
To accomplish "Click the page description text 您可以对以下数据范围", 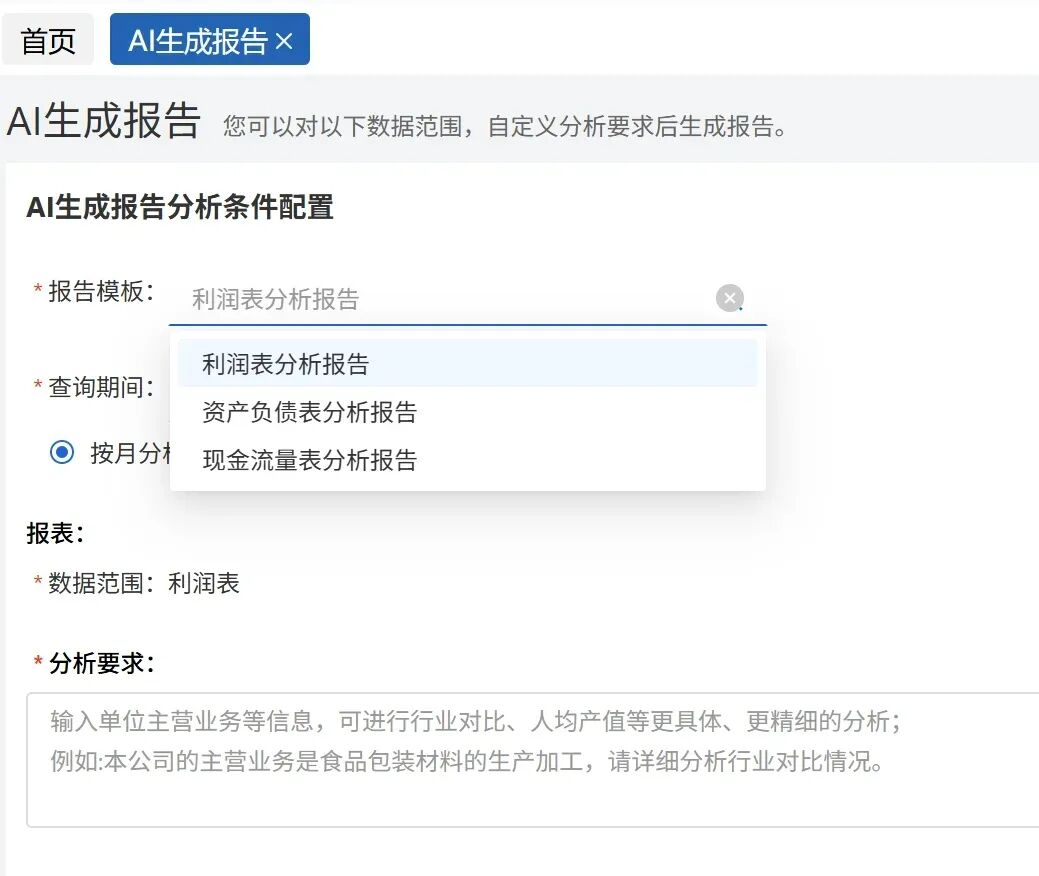I will (505, 127).
